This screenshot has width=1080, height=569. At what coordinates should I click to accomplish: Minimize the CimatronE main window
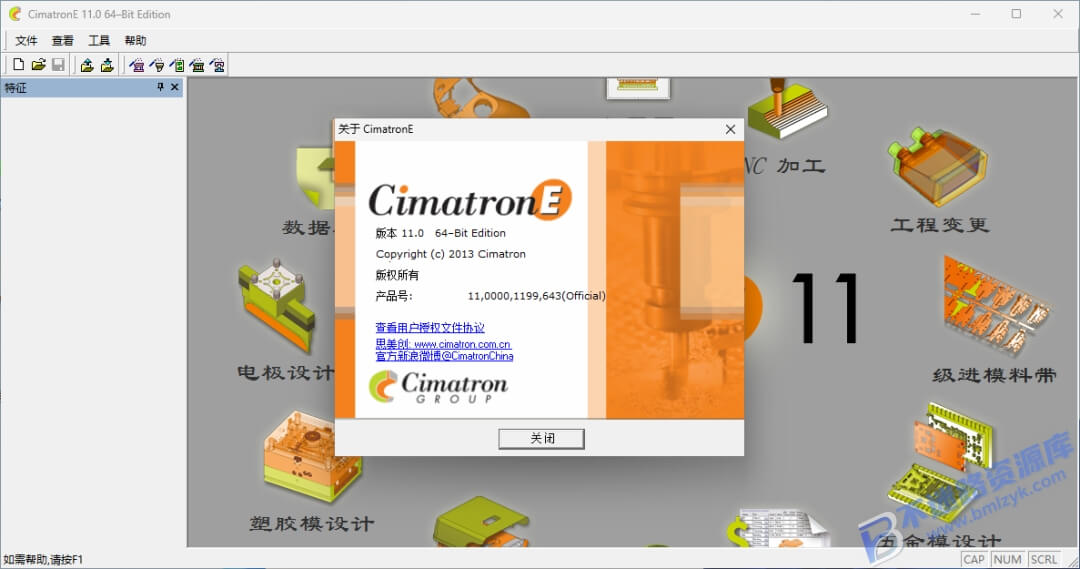(x=975, y=14)
